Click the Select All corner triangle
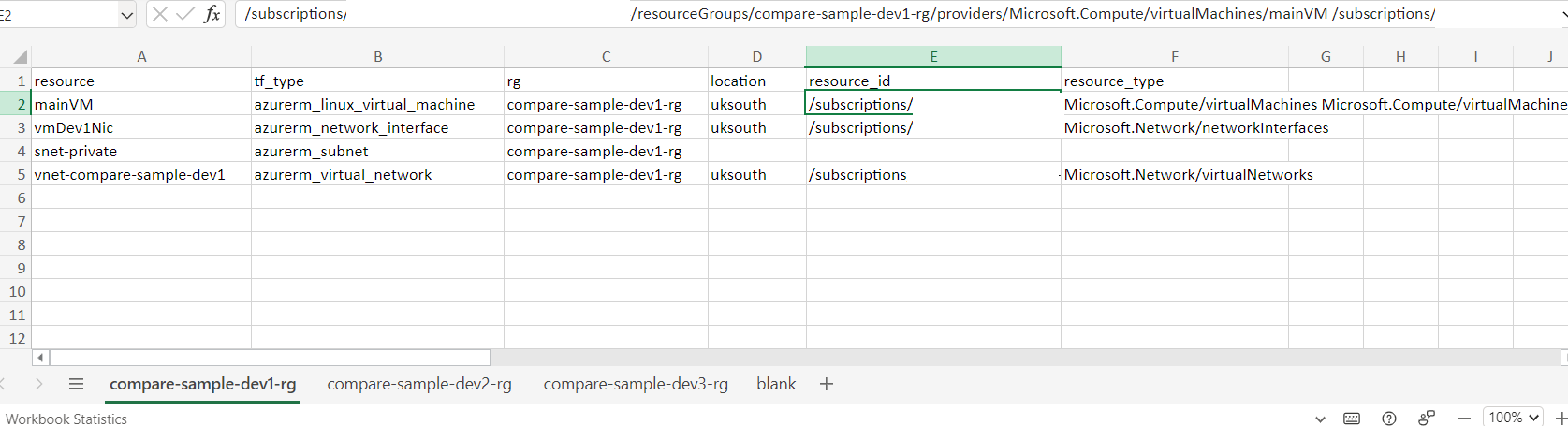1568x426 pixels. [20, 57]
